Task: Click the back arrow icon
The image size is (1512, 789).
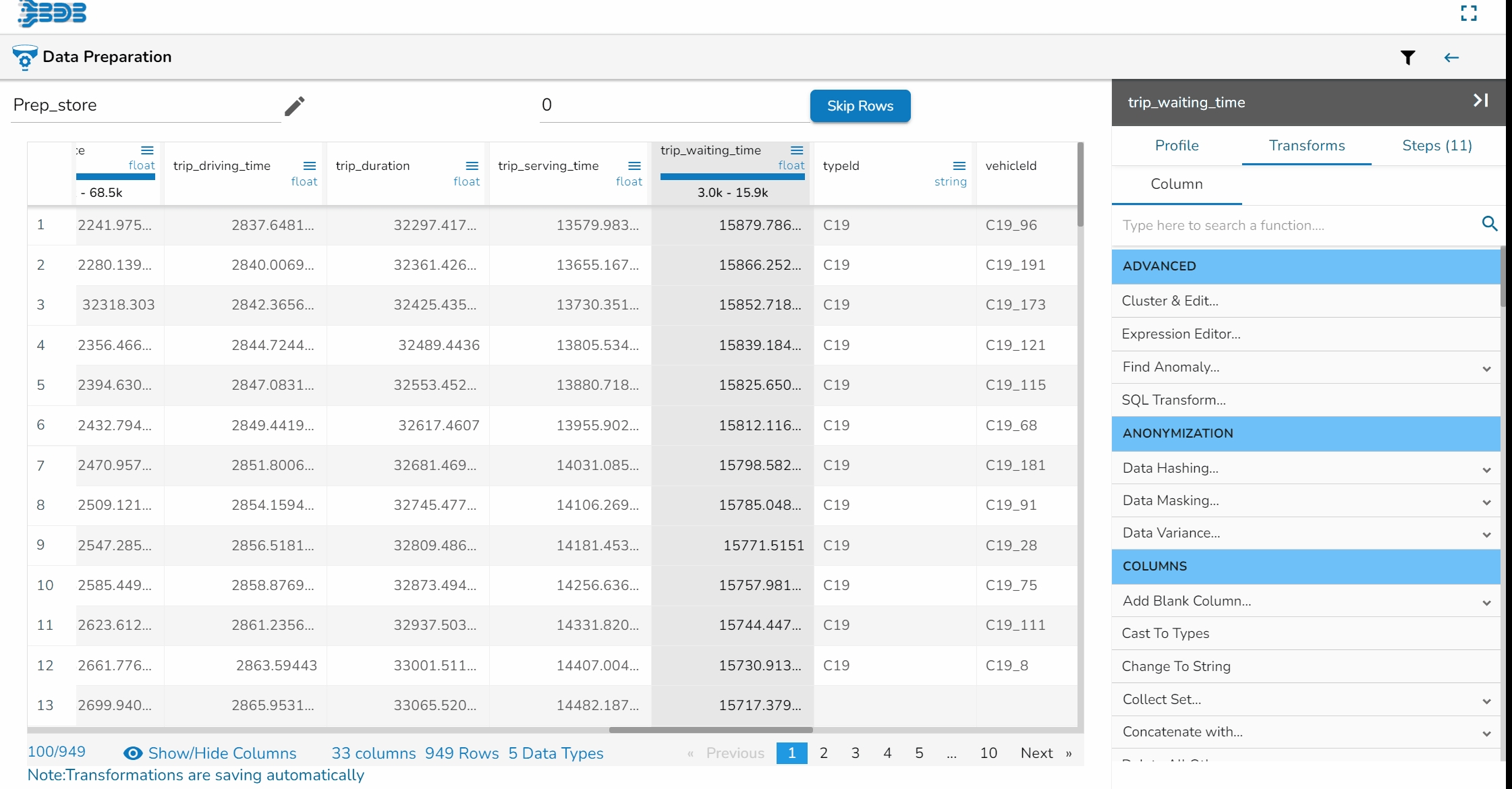Action: pyautogui.click(x=1451, y=58)
